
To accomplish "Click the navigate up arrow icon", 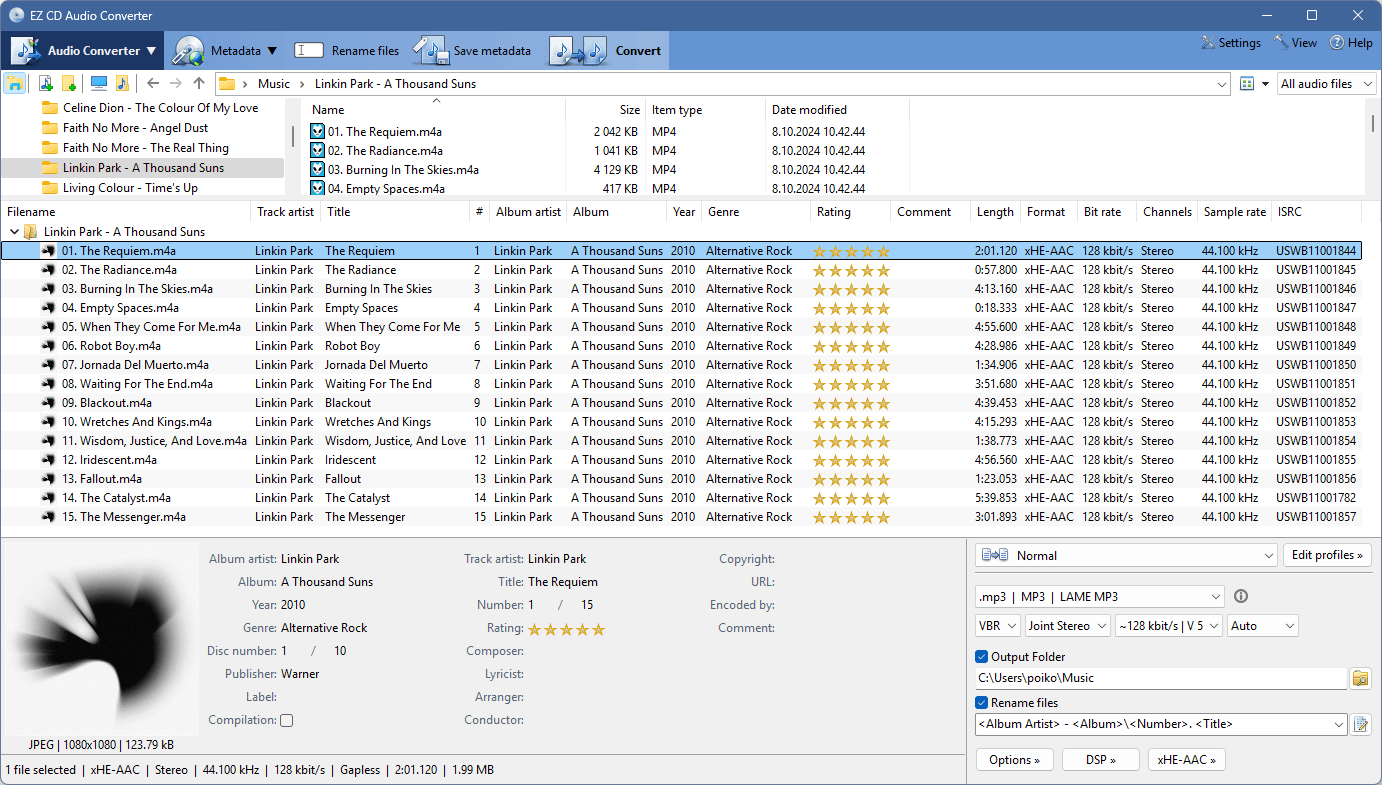I will click(198, 83).
